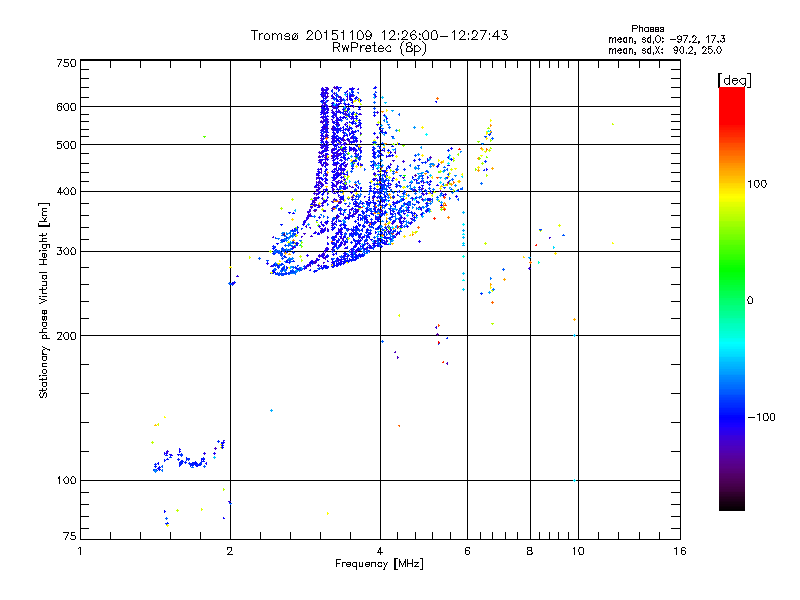Click the y-axis '400' tick label
This screenshot has height=600, width=800.
66,192
